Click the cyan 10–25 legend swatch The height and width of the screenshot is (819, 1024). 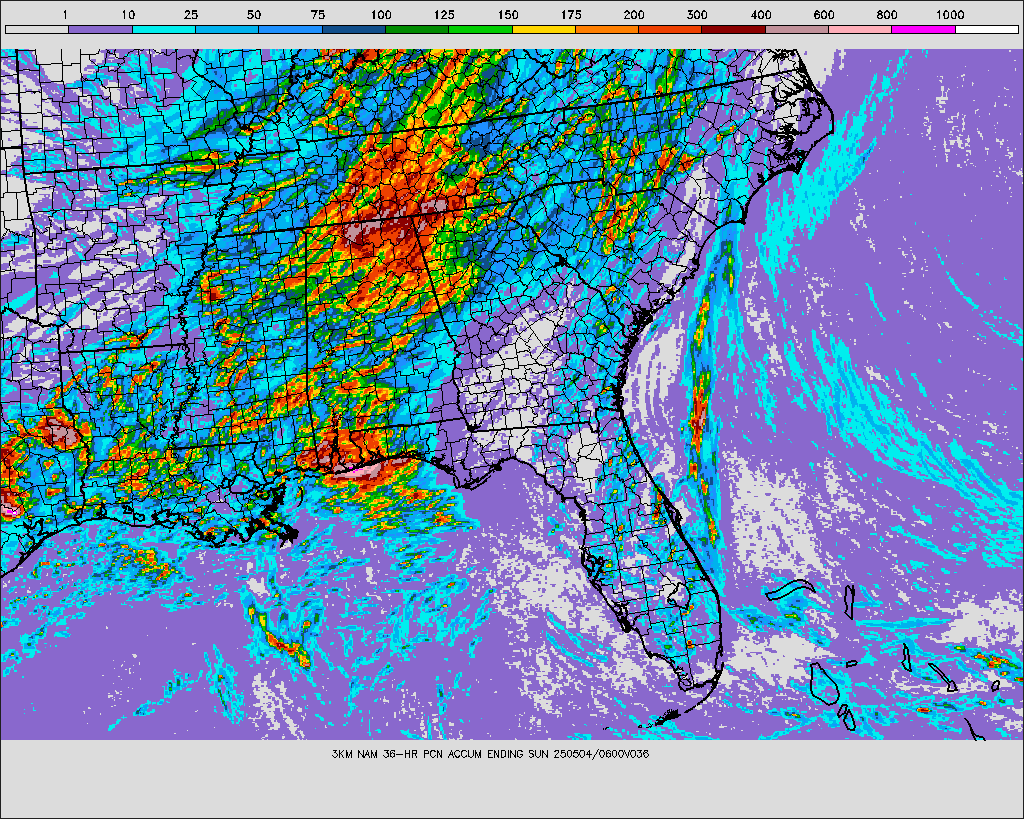[164, 29]
